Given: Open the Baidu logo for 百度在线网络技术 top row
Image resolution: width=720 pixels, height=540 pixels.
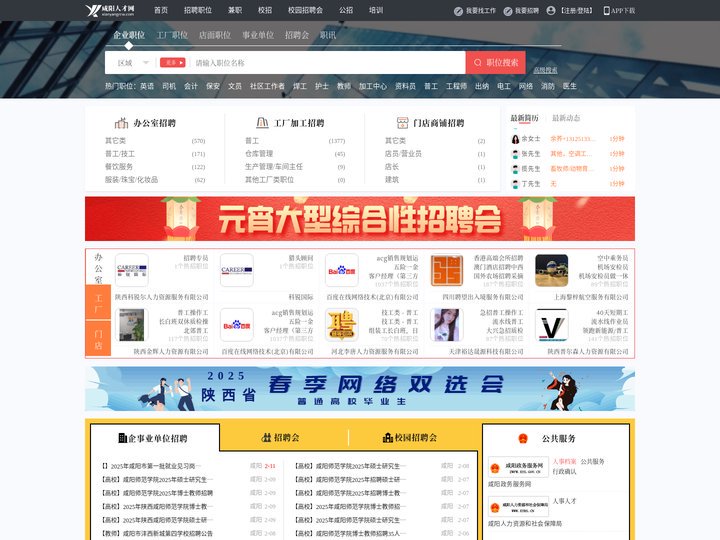Looking at the screenshot, I should click(x=342, y=270).
